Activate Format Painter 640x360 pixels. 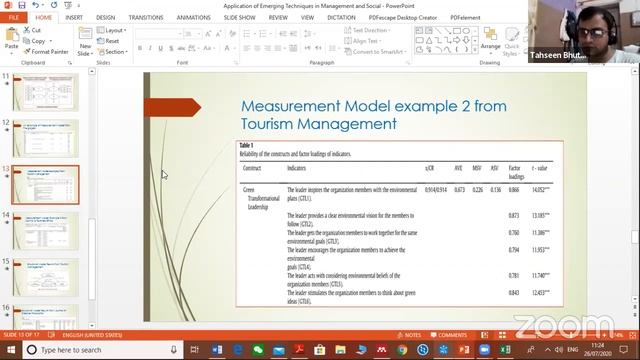(x=46, y=52)
